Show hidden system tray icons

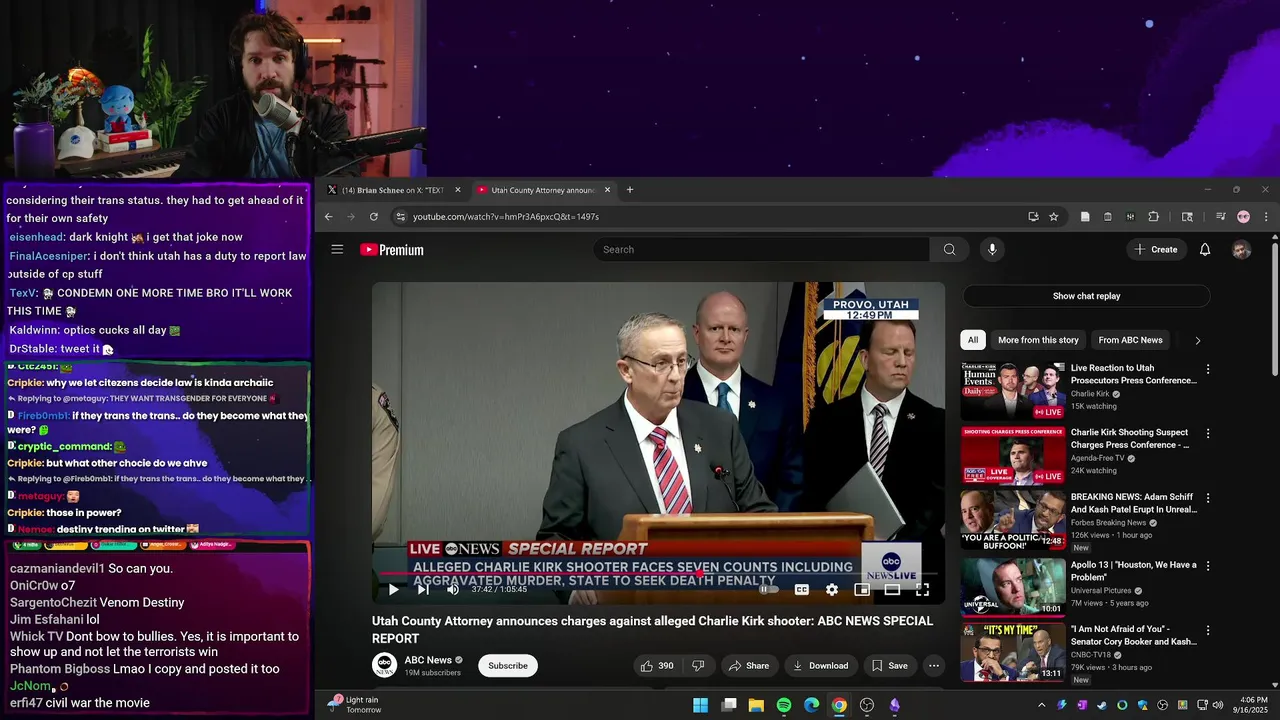[x=1041, y=705]
